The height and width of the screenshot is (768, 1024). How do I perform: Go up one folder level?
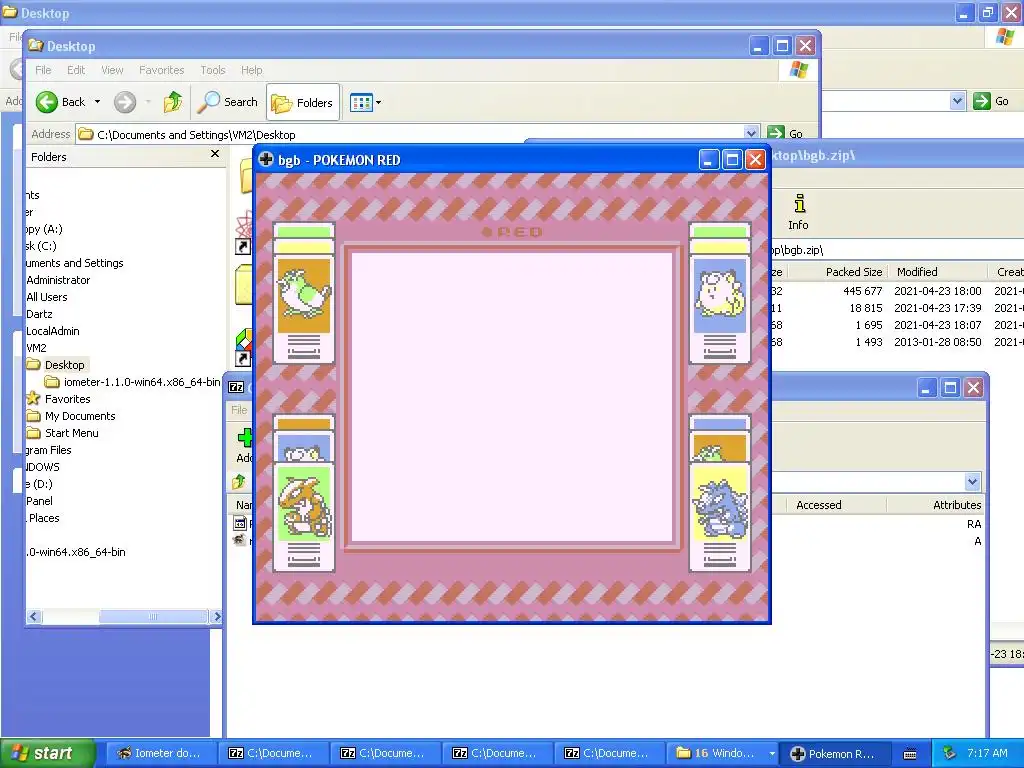pyautogui.click(x=173, y=102)
